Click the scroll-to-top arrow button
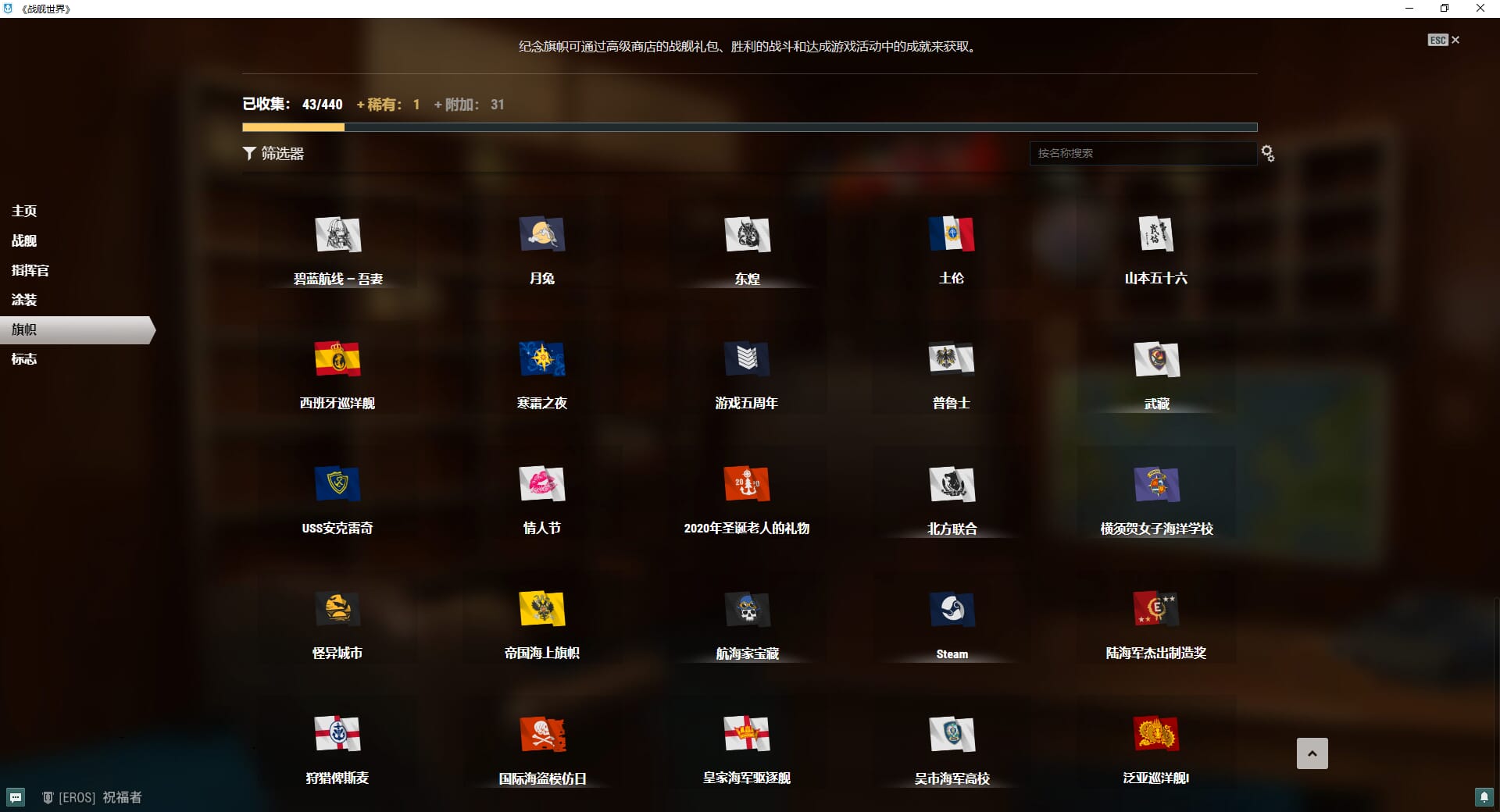The height and width of the screenshot is (812, 1500). click(1312, 753)
